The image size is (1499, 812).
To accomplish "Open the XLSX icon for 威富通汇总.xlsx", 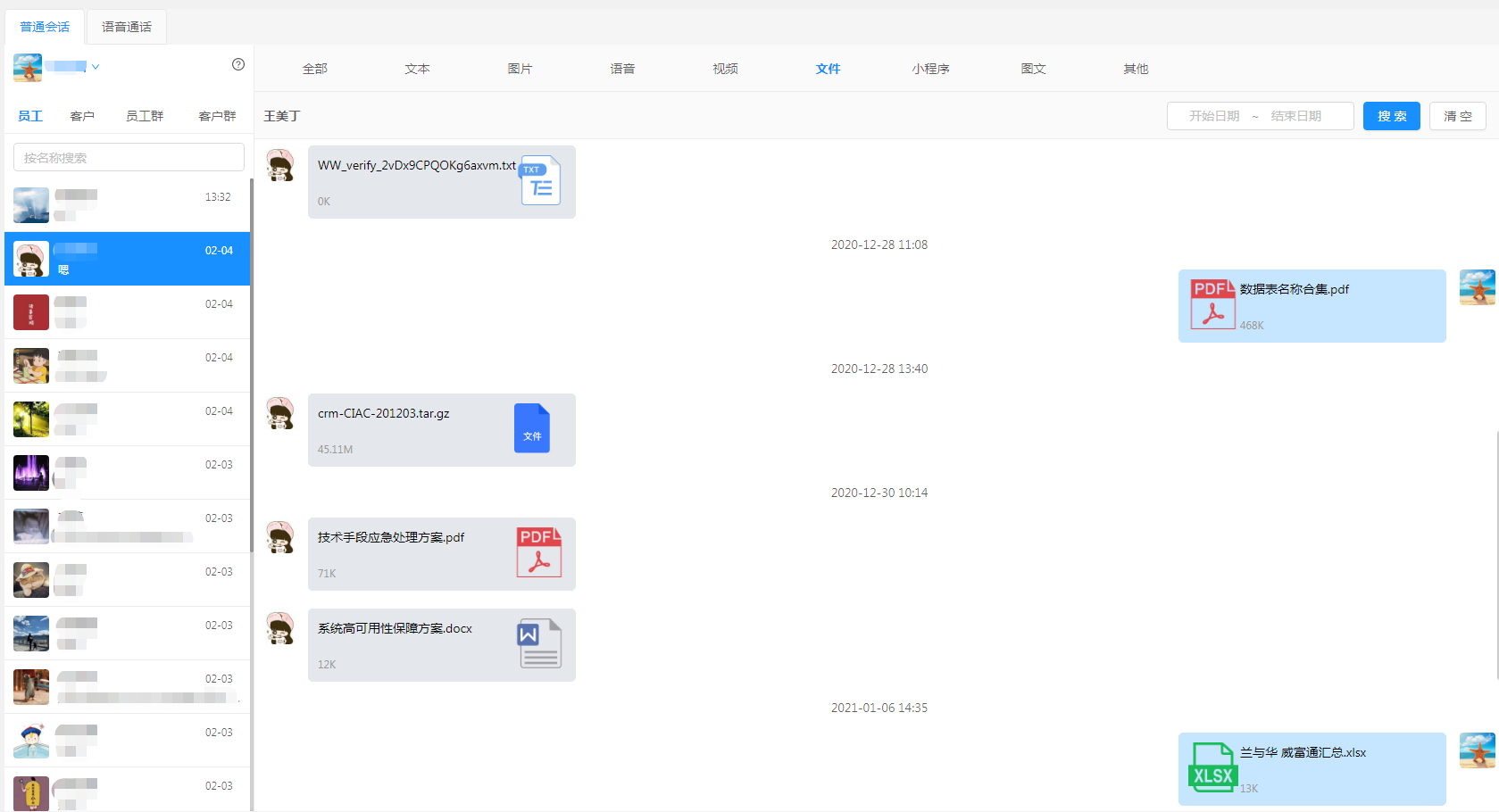I will click(x=1212, y=767).
